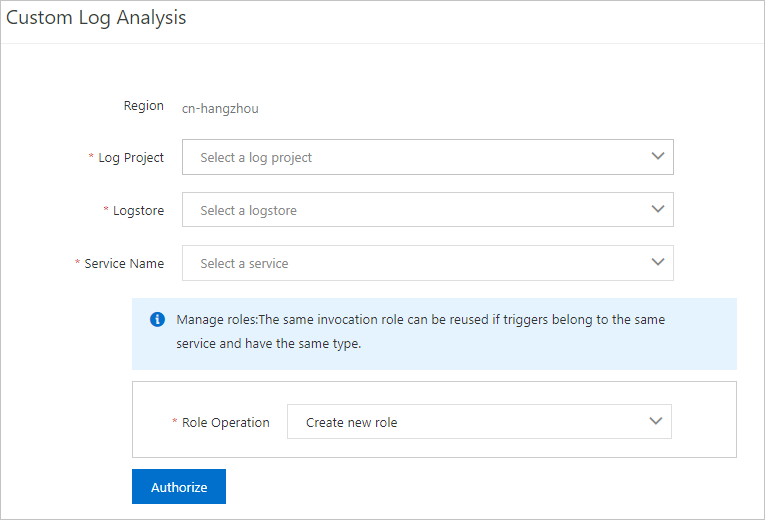Click the red asterisk beside Log Project
The image size is (765, 520).
pos(92,158)
